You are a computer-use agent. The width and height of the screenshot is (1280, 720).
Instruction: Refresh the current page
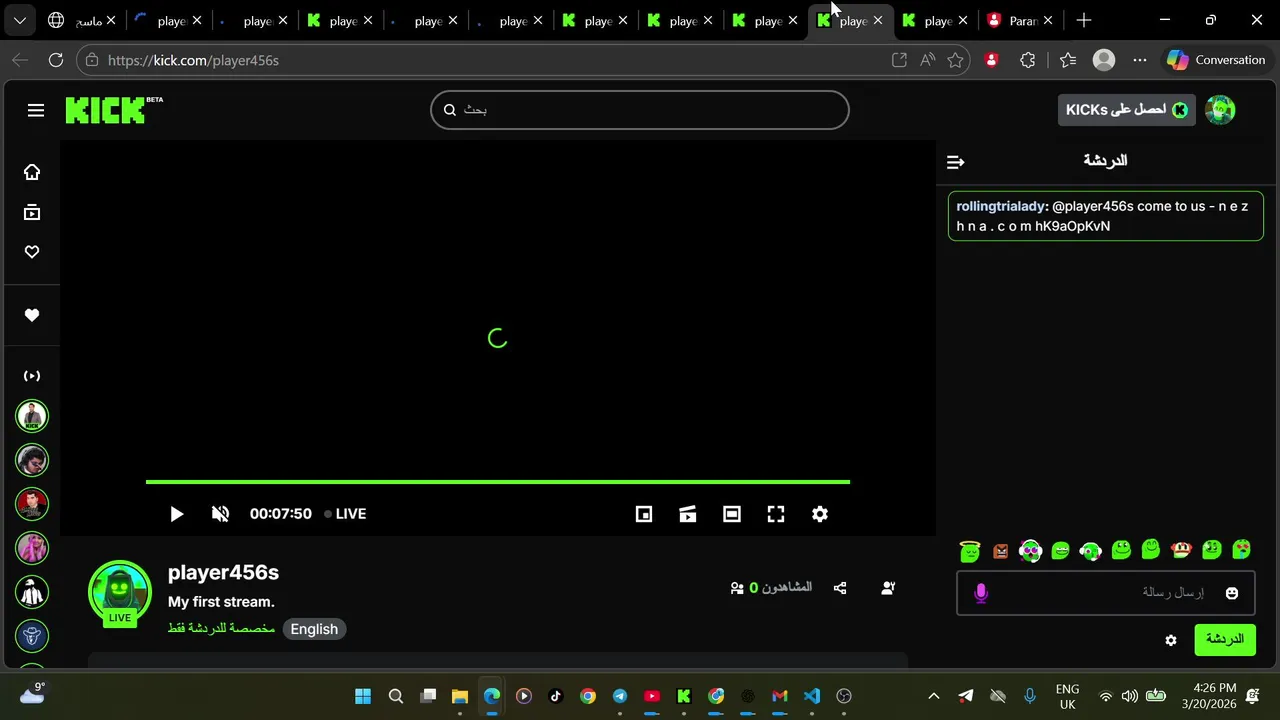[x=56, y=60]
